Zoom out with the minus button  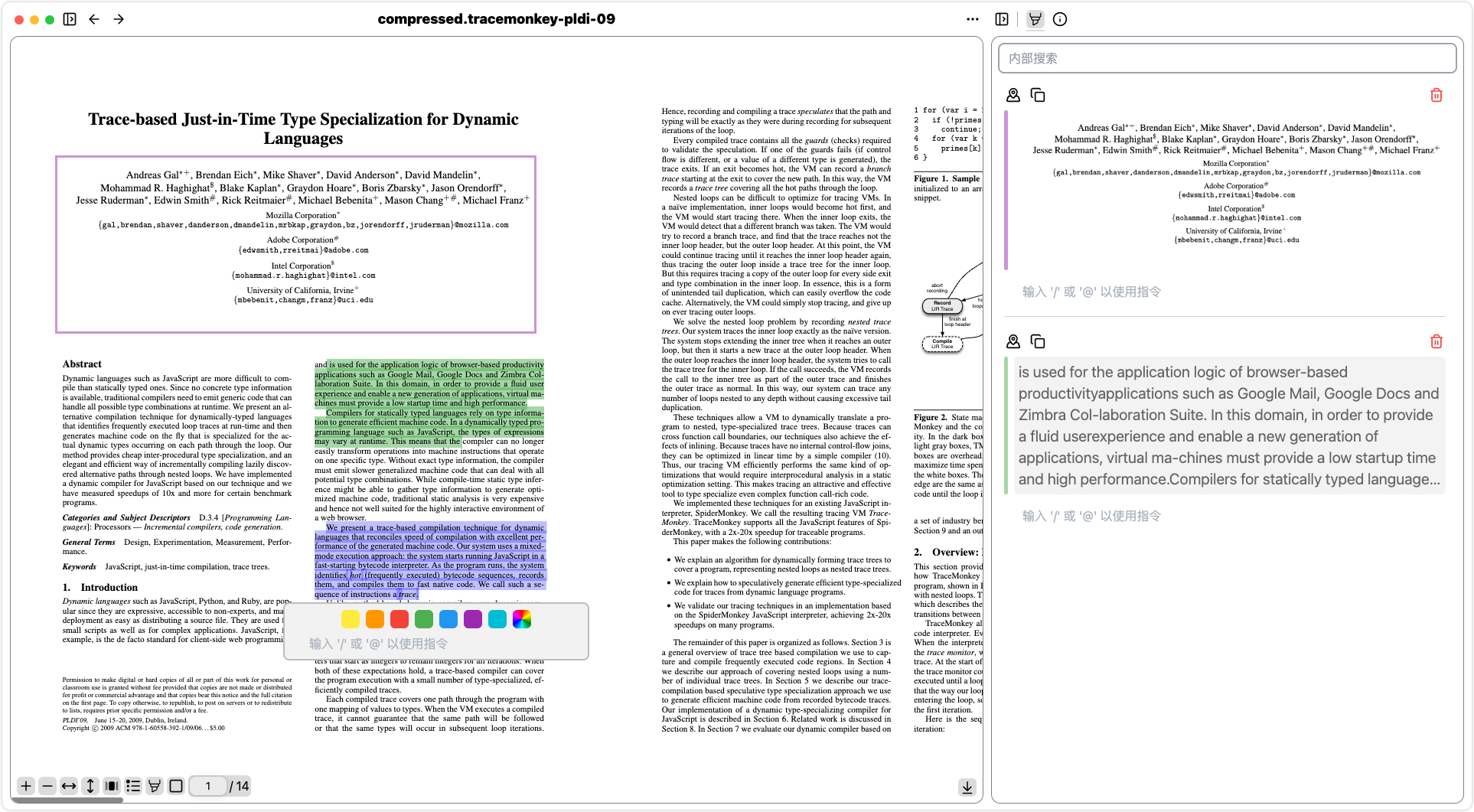47,786
